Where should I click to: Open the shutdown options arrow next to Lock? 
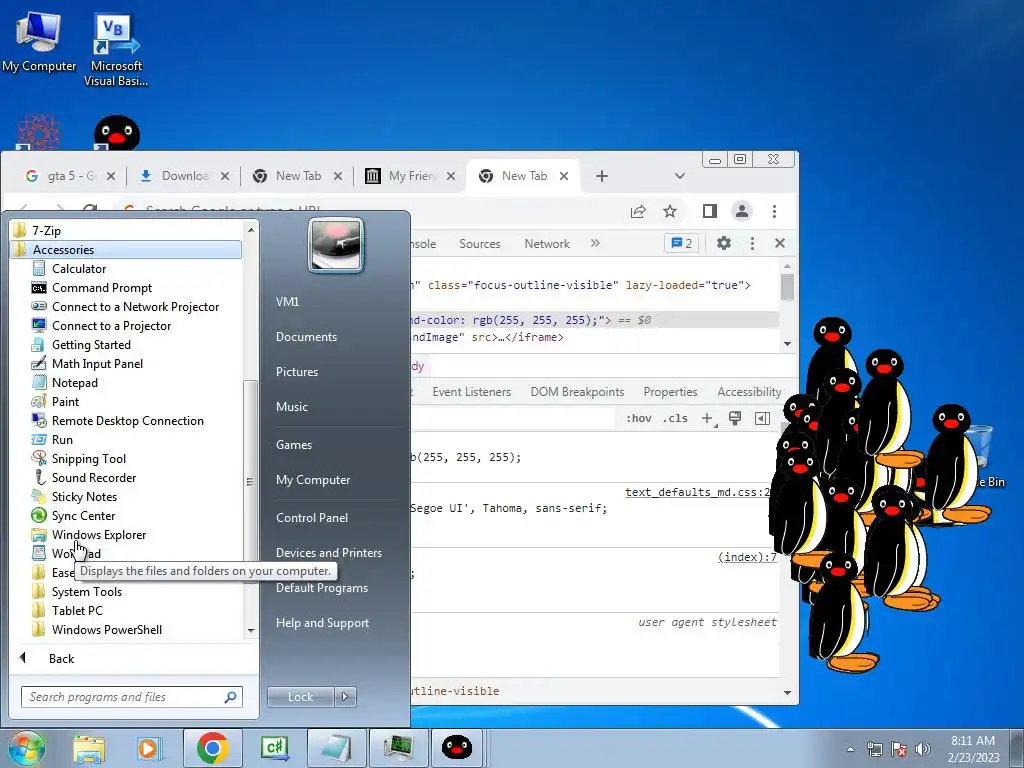pyautogui.click(x=345, y=697)
